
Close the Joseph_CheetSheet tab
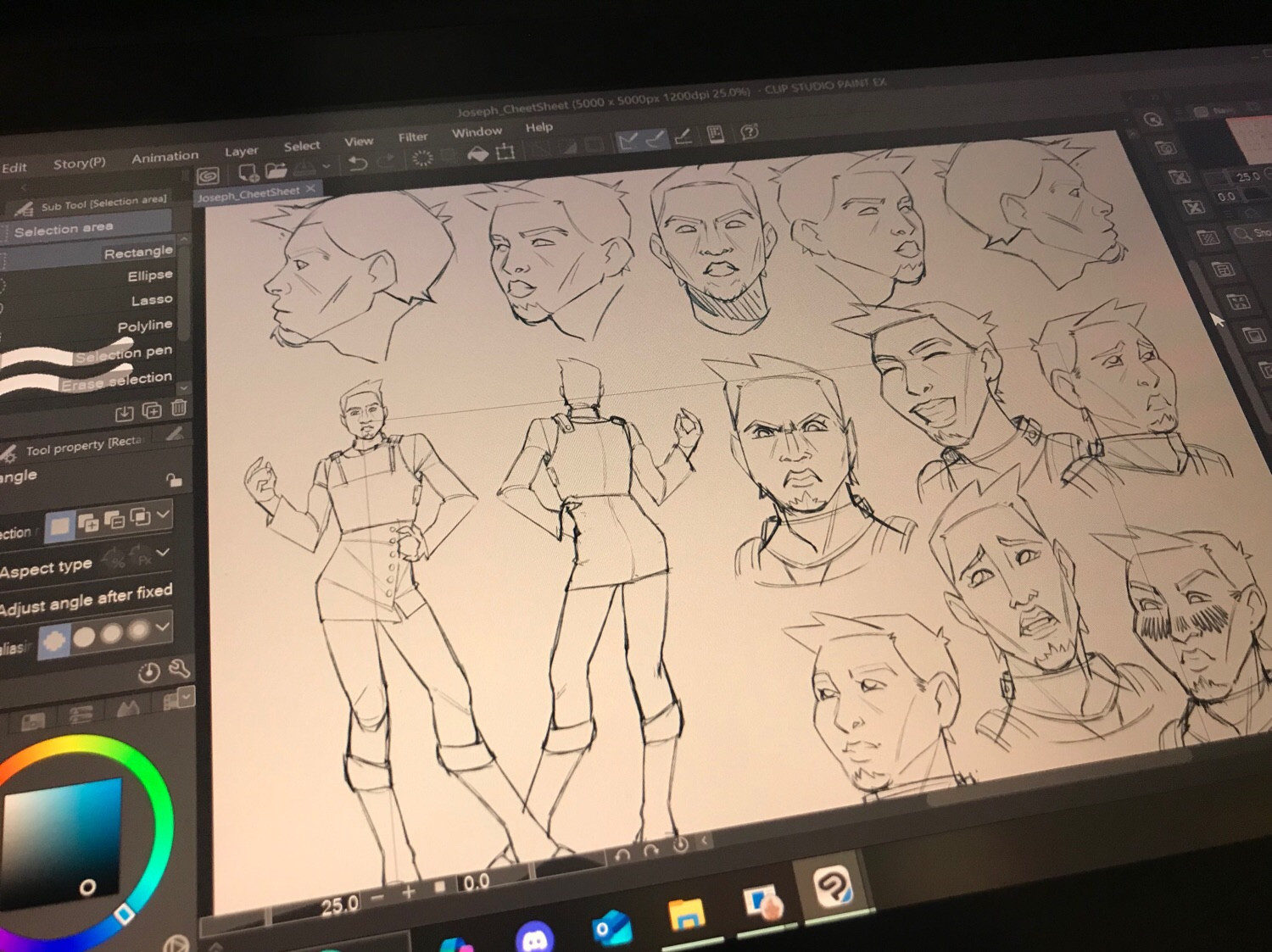pyautogui.click(x=311, y=188)
